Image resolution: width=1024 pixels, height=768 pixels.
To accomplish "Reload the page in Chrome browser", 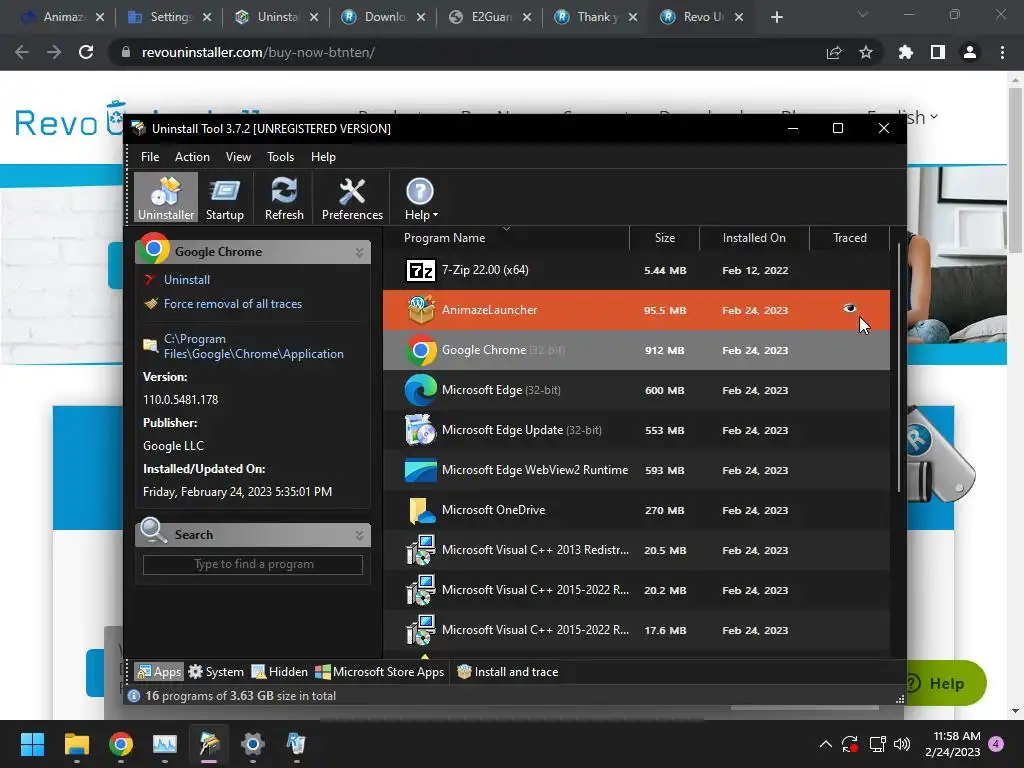I will point(86,52).
